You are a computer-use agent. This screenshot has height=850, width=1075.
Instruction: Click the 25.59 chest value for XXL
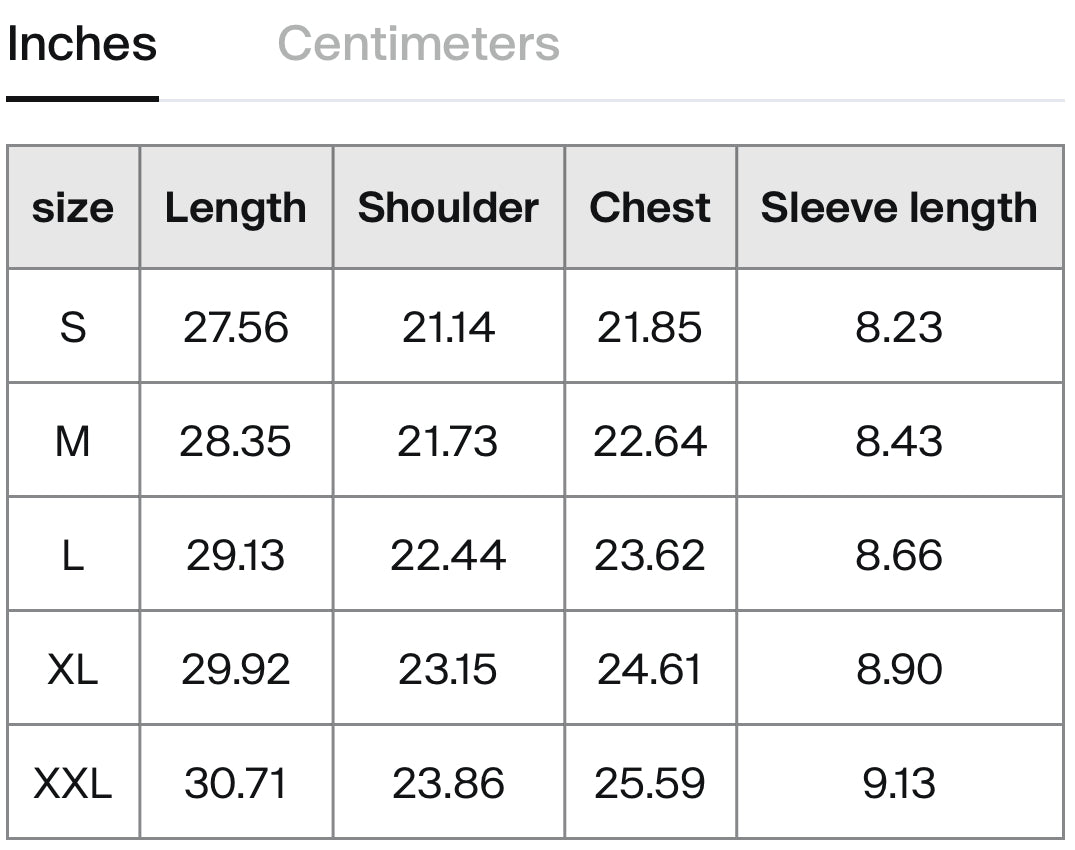[x=650, y=783]
